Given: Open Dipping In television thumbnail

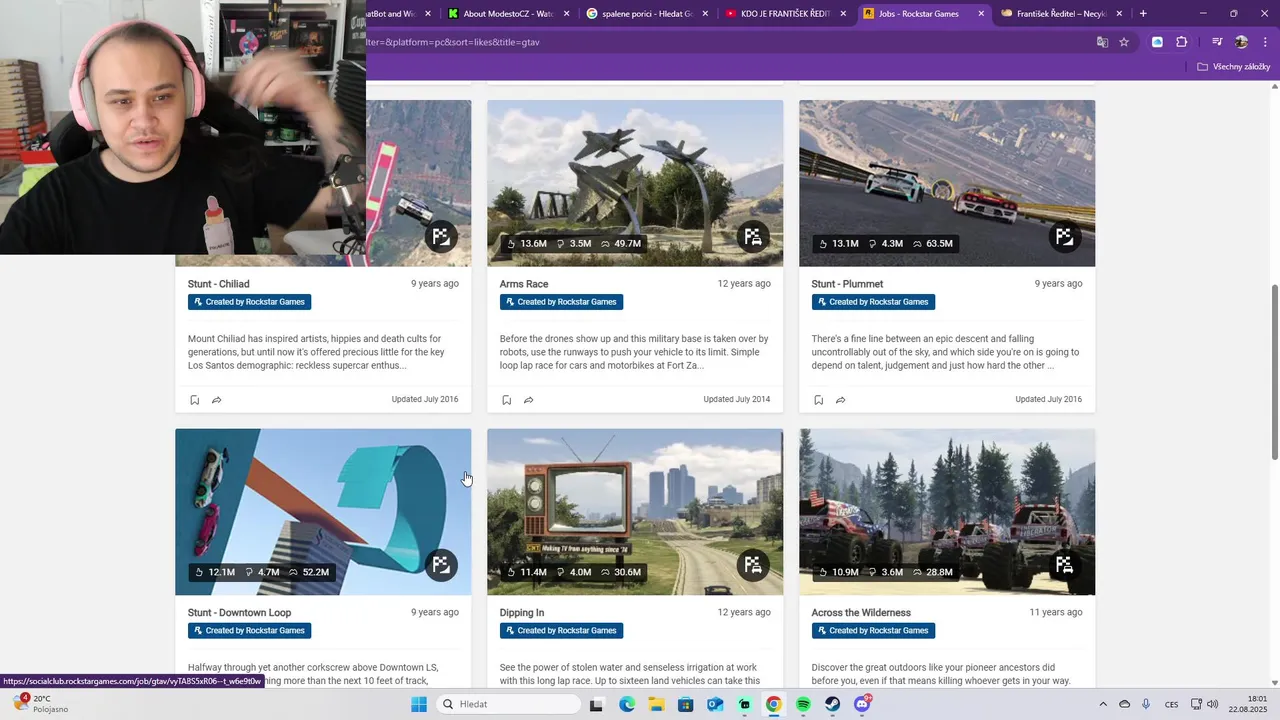Looking at the screenshot, I should [635, 512].
